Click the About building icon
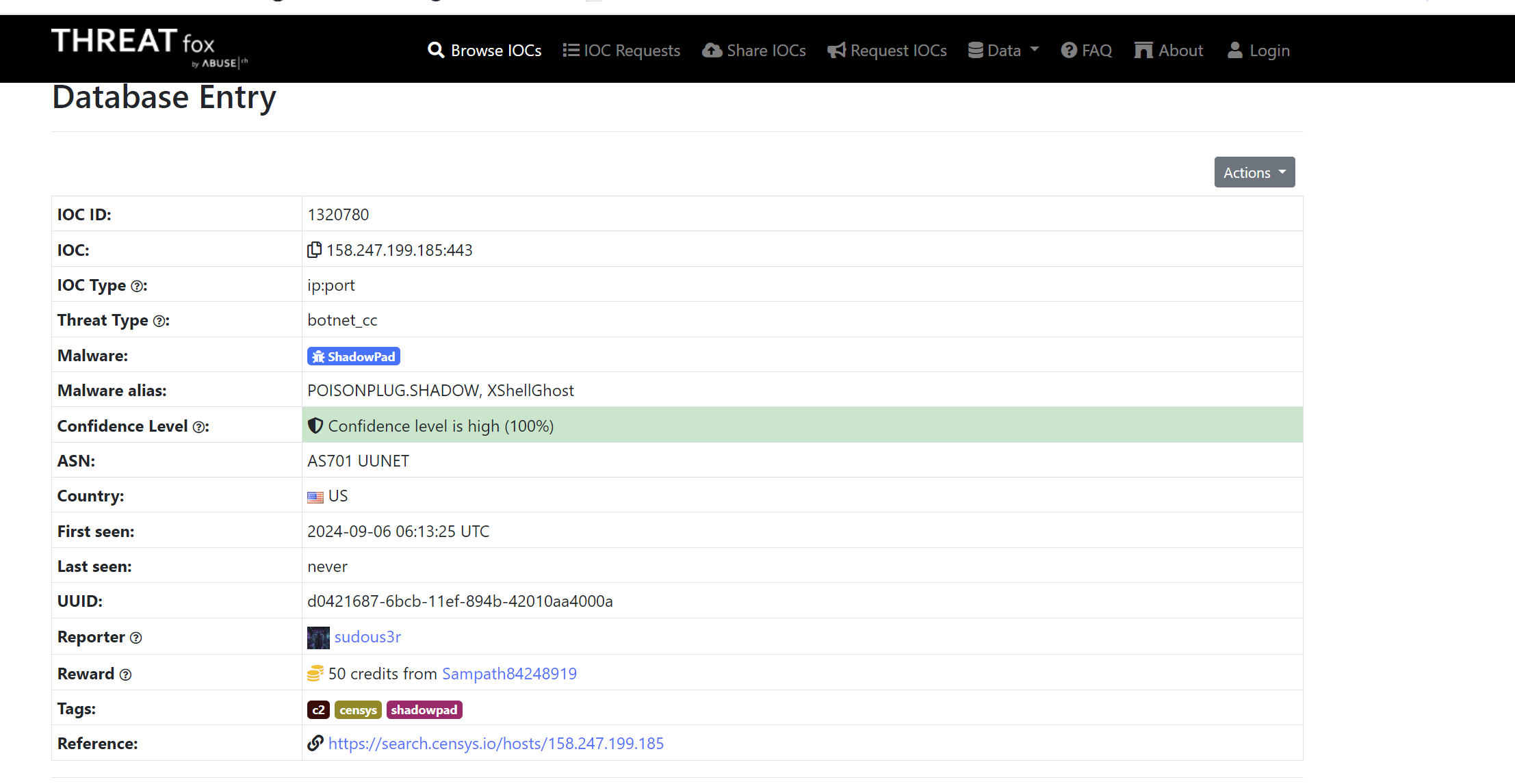The height and width of the screenshot is (784, 1515). 1143,51
